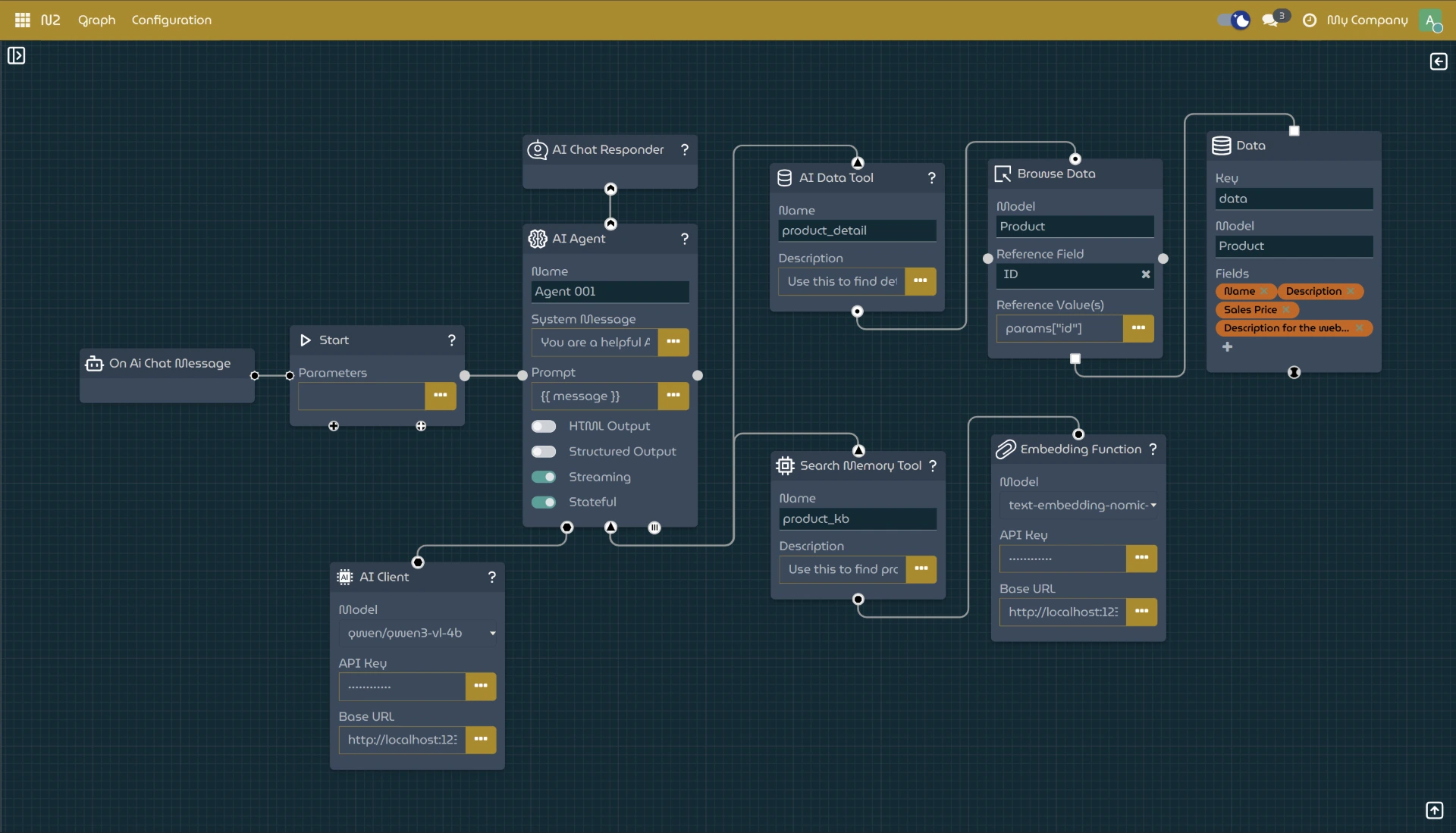Click the conversations chat bubble icon
Screen dimensions: 1456x833
click(1269, 20)
